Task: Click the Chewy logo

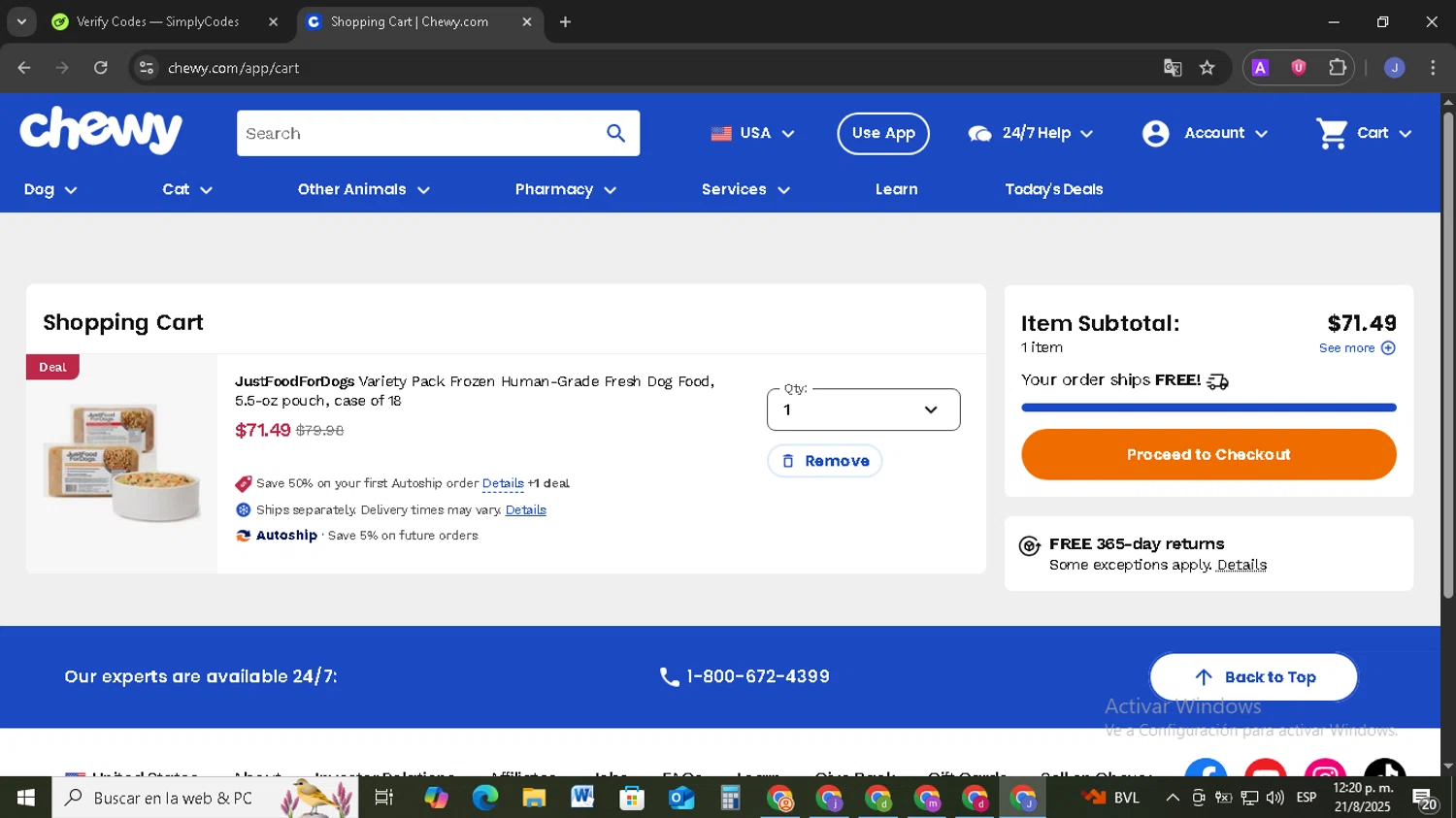Action: click(x=101, y=130)
